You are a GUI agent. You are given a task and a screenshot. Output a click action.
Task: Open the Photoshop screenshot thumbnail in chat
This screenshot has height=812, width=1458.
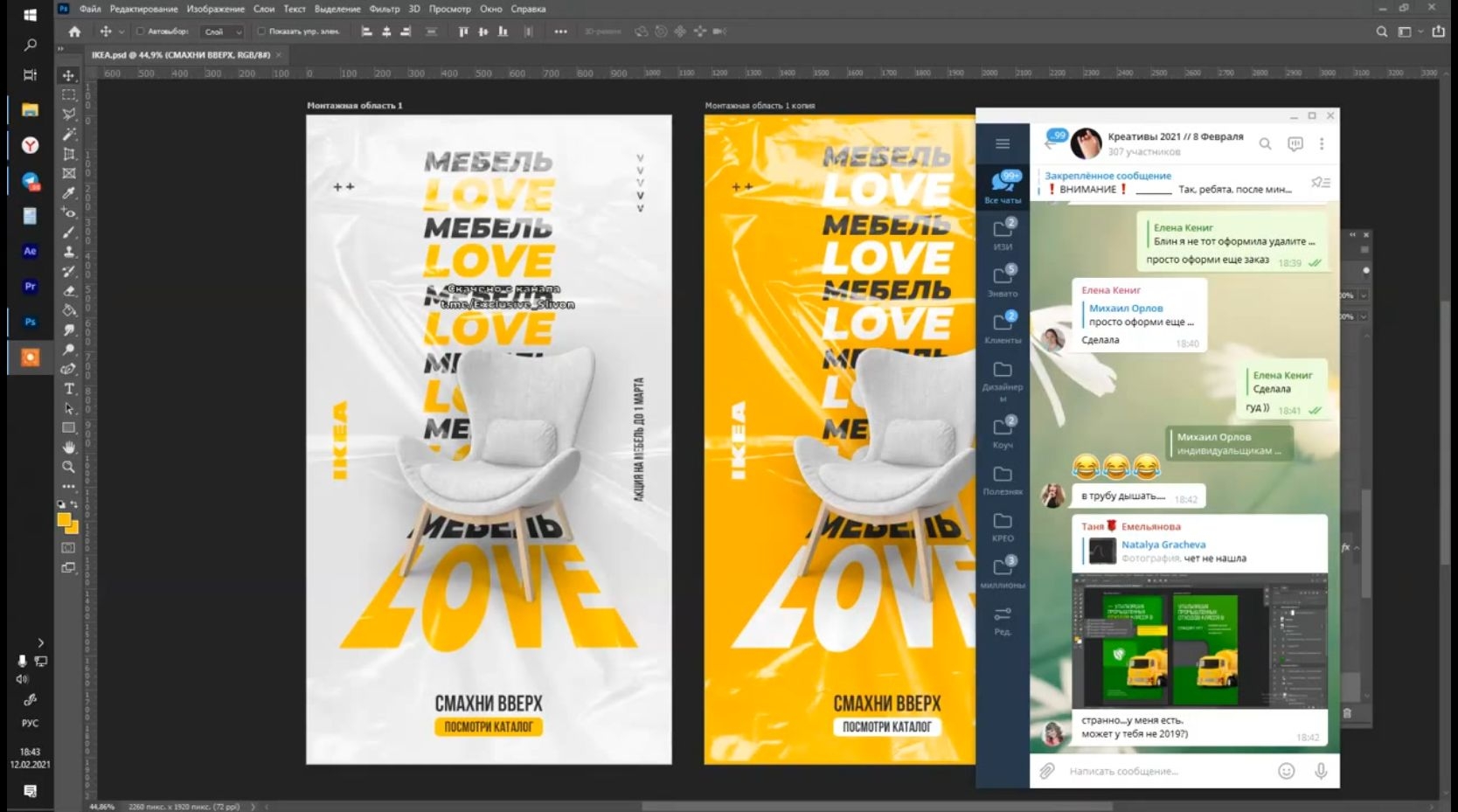click(1200, 640)
